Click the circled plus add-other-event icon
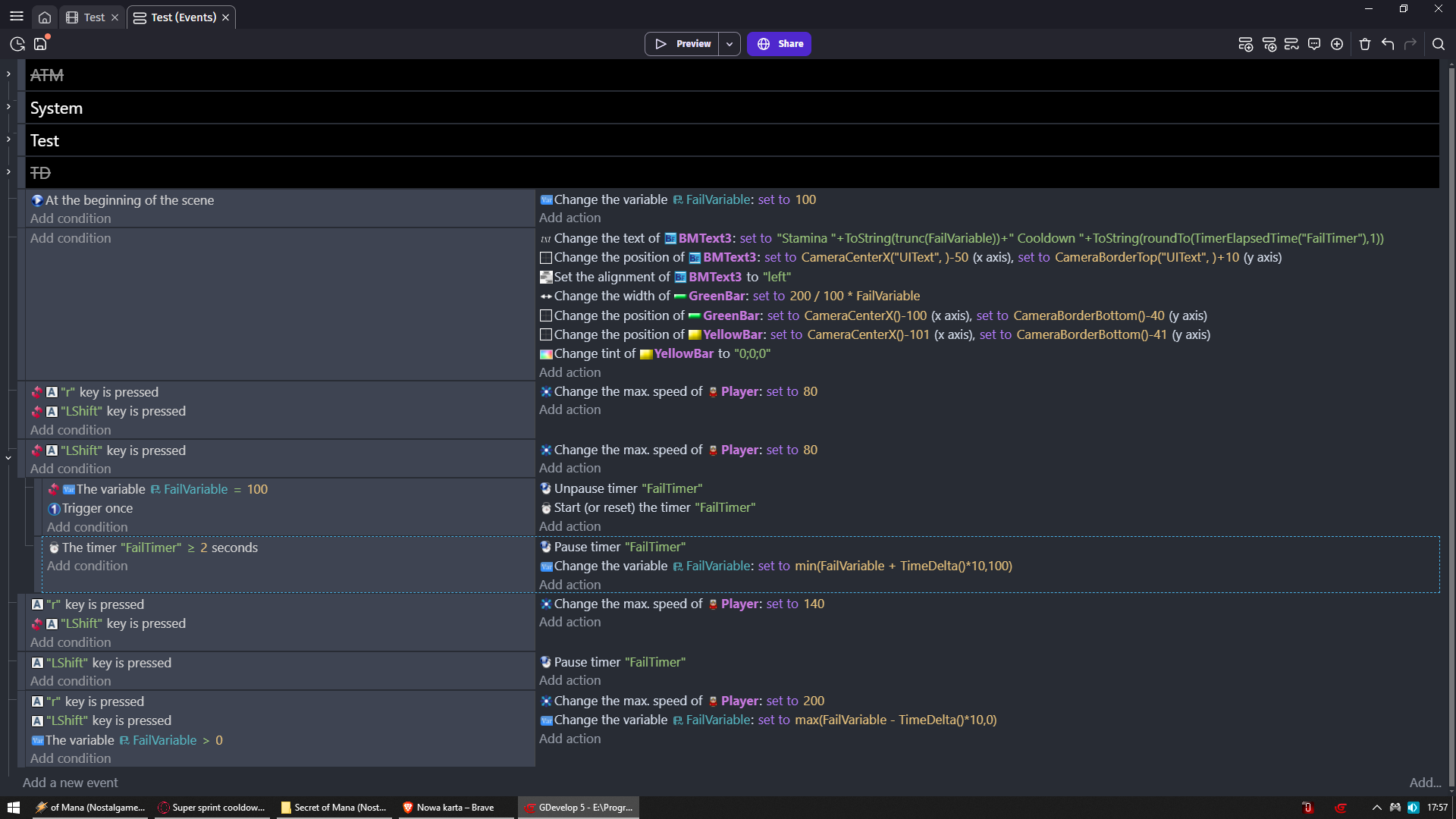The width and height of the screenshot is (1456, 819). [x=1337, y=44]
